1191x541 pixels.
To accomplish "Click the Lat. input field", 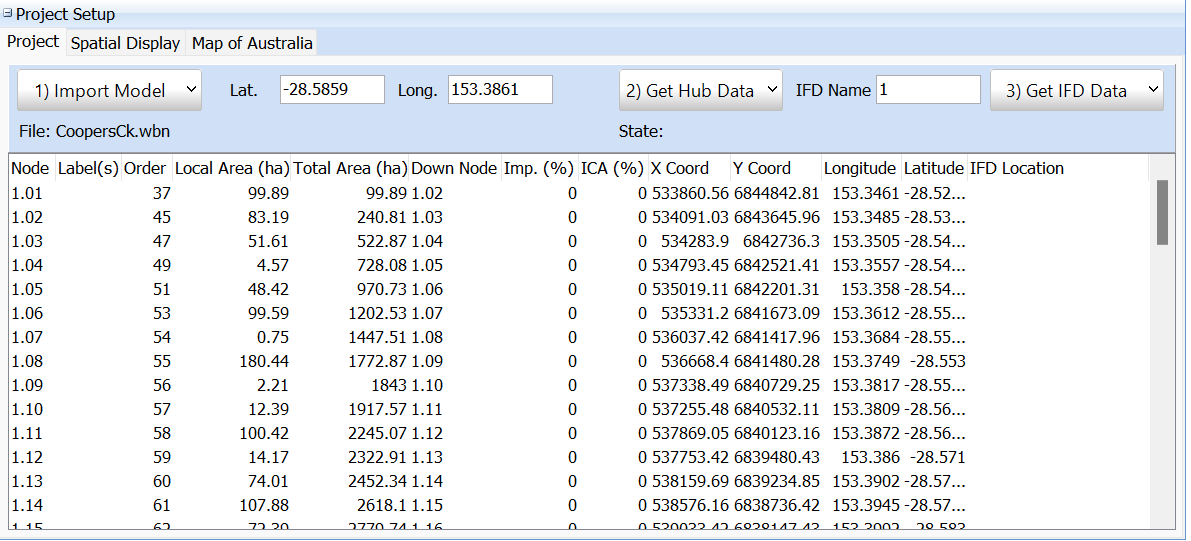I will pos(332,90).
